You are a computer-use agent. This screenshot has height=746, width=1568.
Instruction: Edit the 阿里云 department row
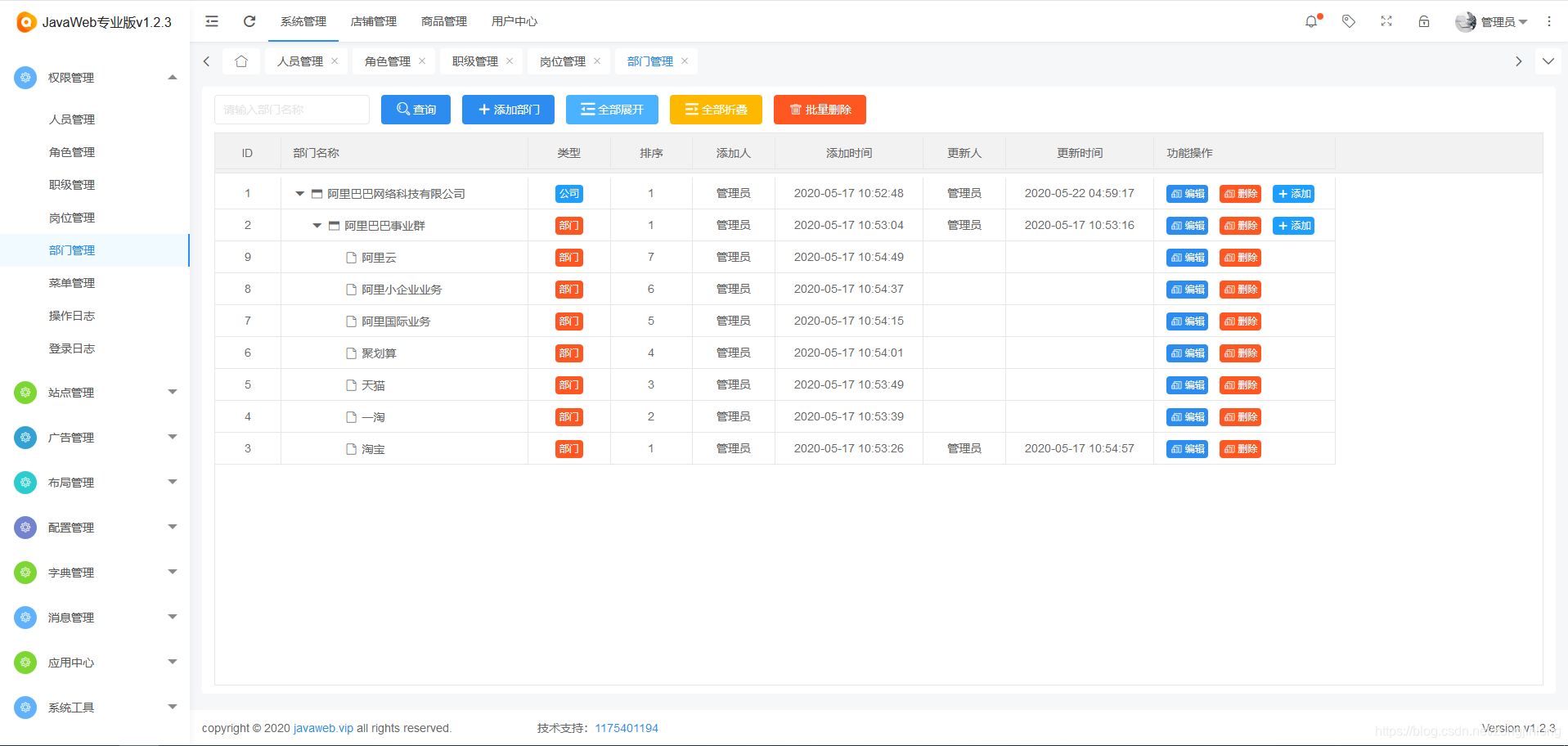1187,258
